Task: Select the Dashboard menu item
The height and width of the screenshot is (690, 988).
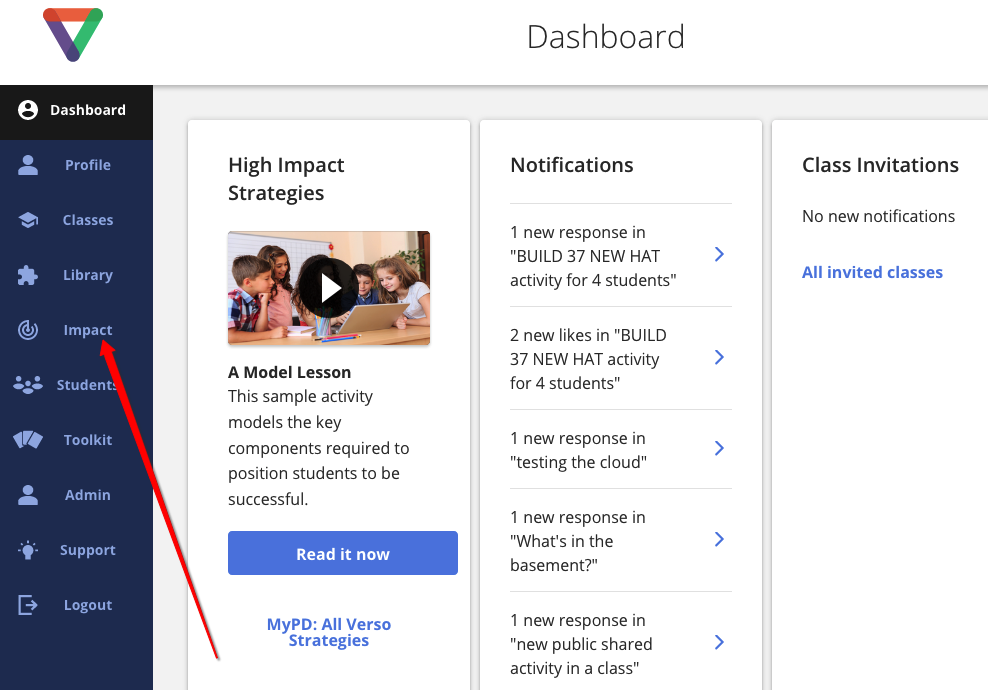Action: [76, 110]
